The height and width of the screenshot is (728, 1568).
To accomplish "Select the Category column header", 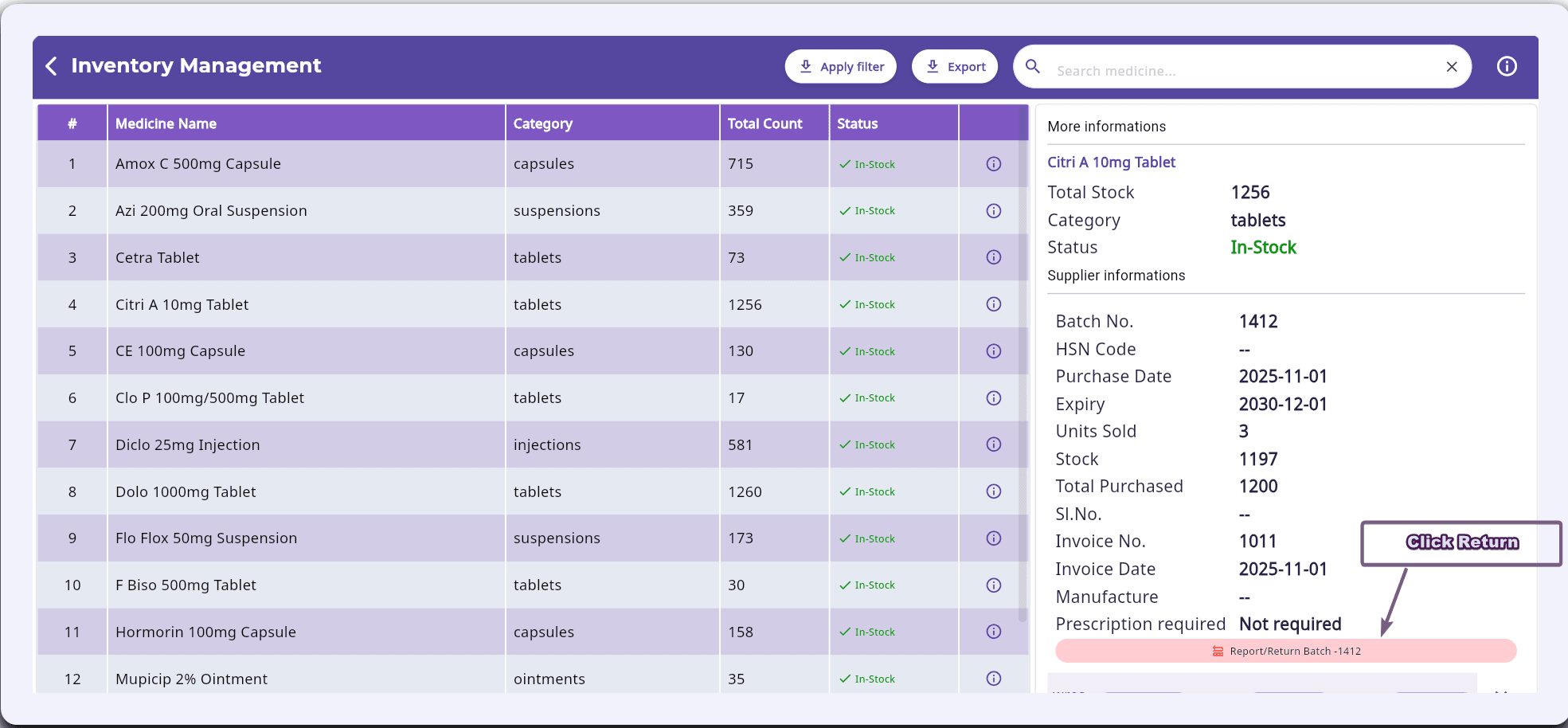I will (x=612, y=123).
